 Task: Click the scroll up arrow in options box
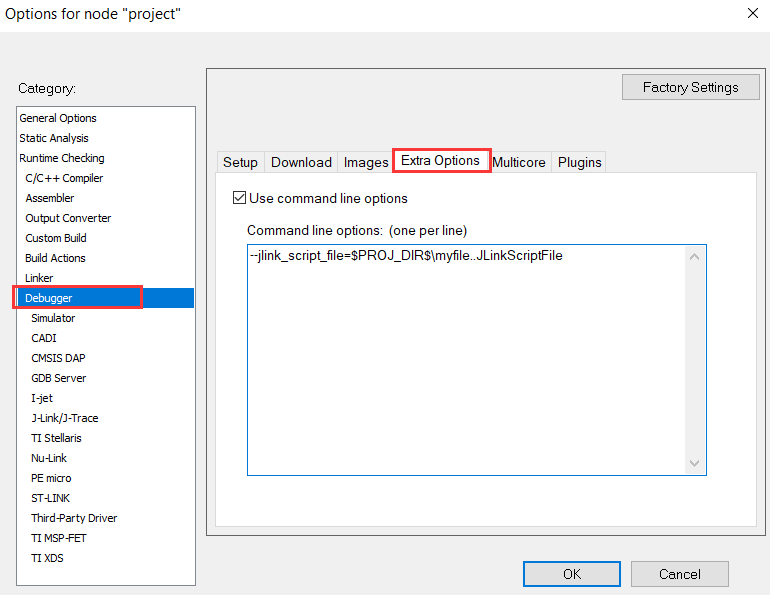694,257
